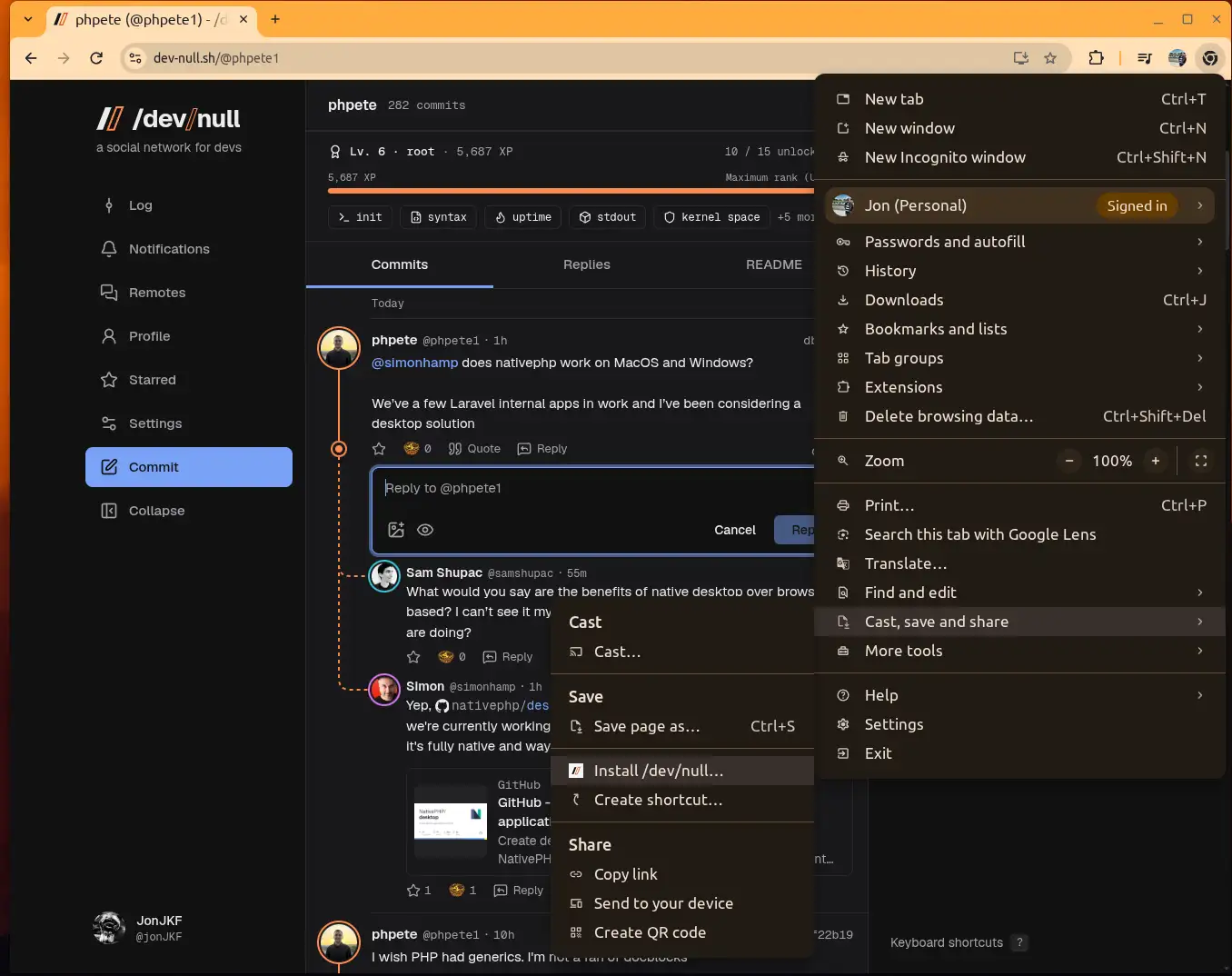Select Create QR code option

(x=682, y=932)
